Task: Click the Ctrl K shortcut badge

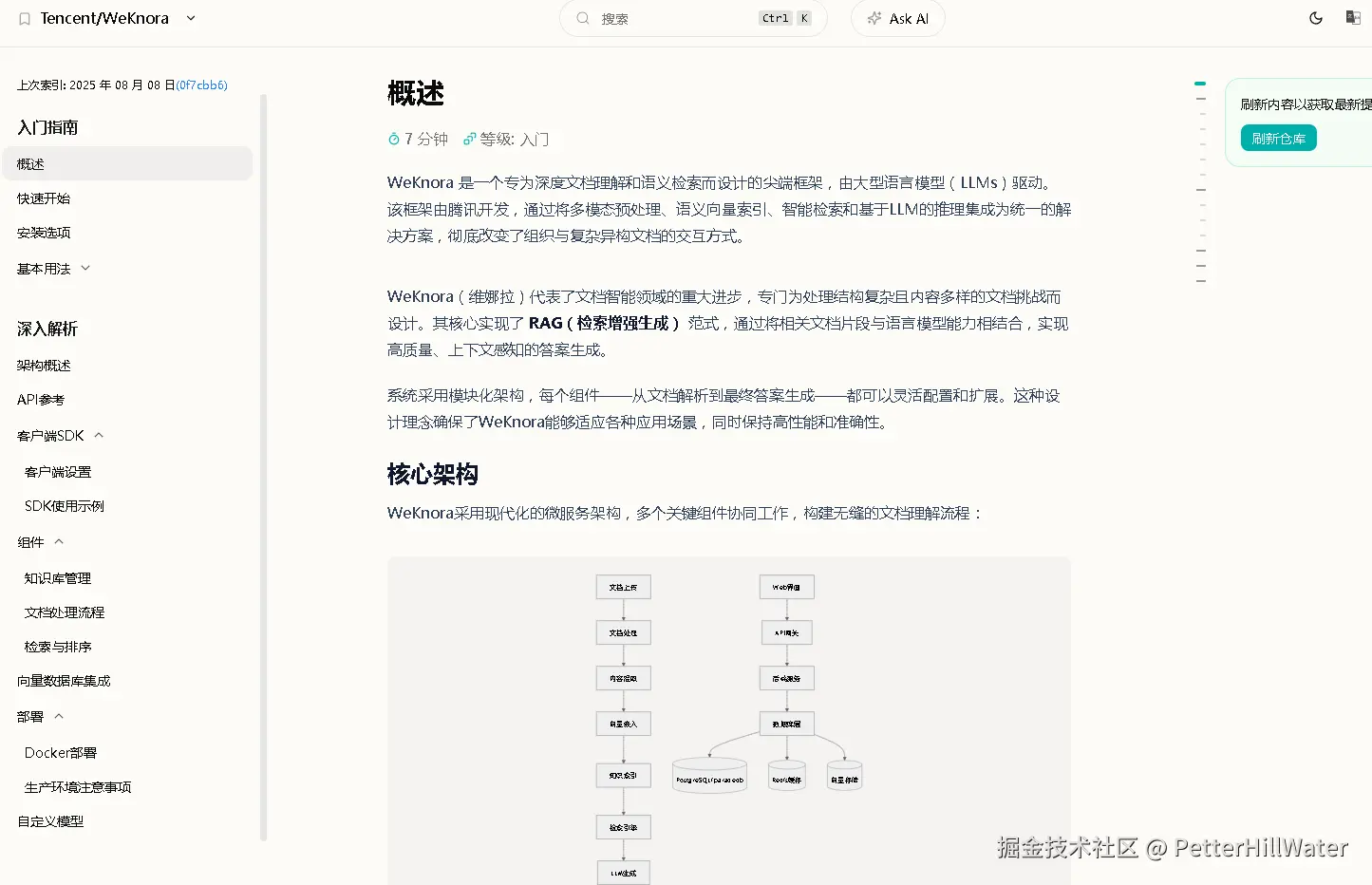Action: (785, 18)
